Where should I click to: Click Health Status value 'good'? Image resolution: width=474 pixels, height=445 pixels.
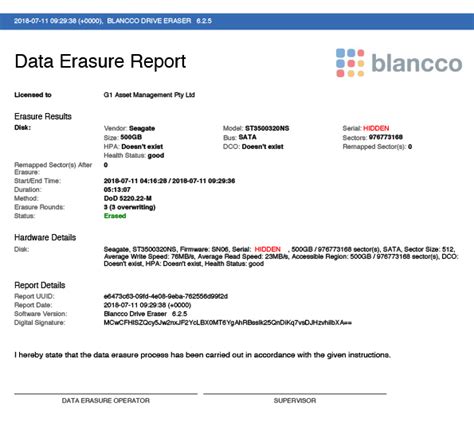(156, 156)
